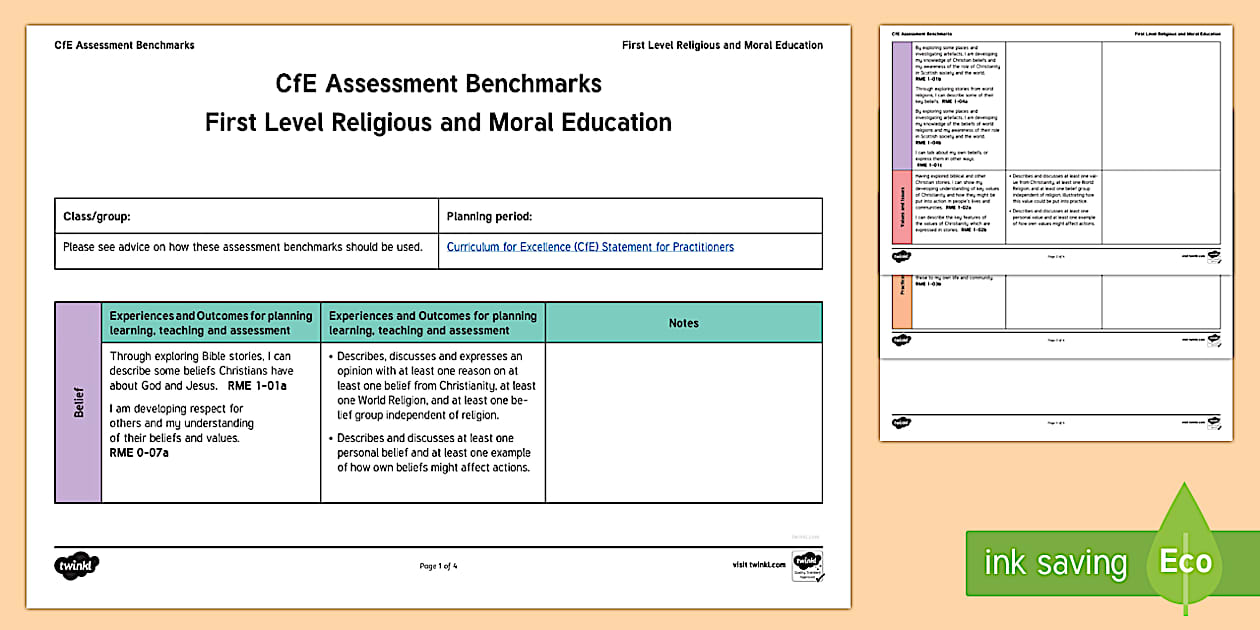Click the ink saving label
Screen dimensions: 1260x630
tap(1055, 563)
